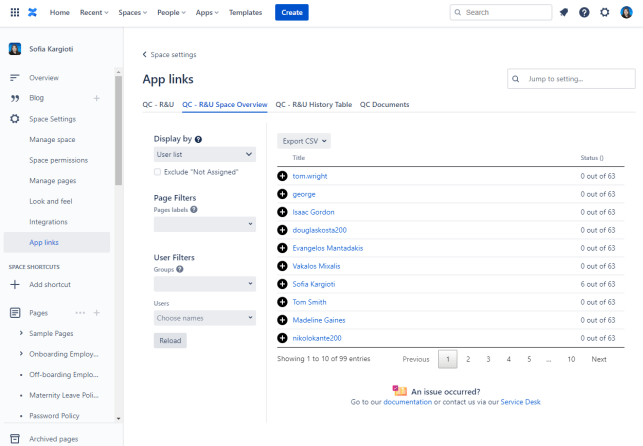Switch to QC - R&U History Table tab
The height and width of the screenshot is (446, 643).
click(314, 105)
